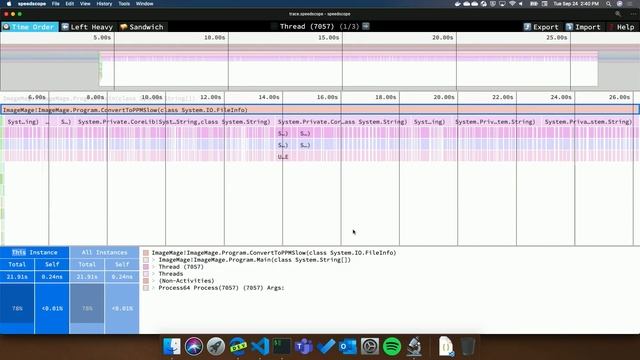Click Thread (7057) color swatch

[x=146, y=267]
